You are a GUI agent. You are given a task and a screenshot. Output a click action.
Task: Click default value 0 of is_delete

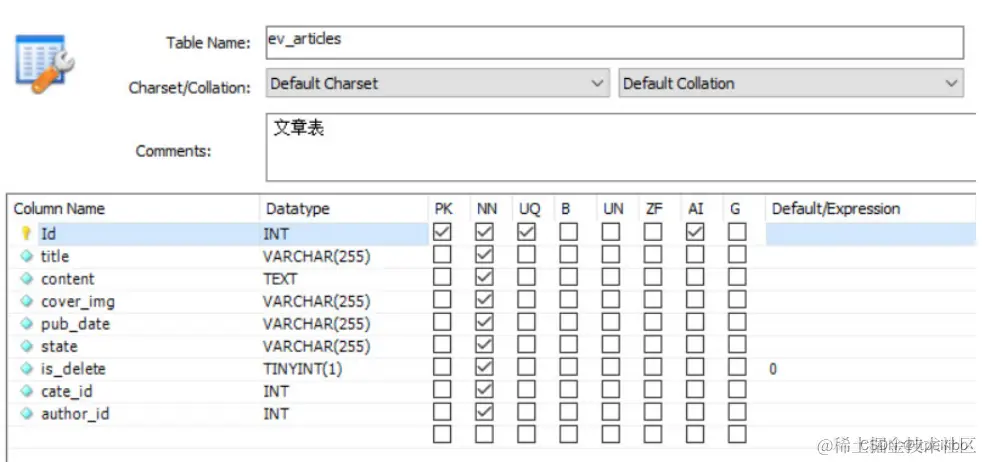point(773,369)
